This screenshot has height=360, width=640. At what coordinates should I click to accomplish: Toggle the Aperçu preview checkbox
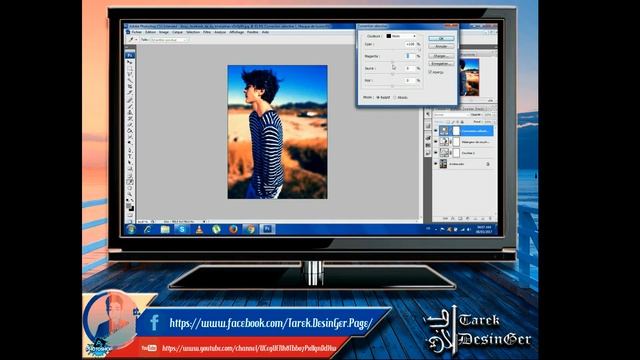tap(430, 72)
